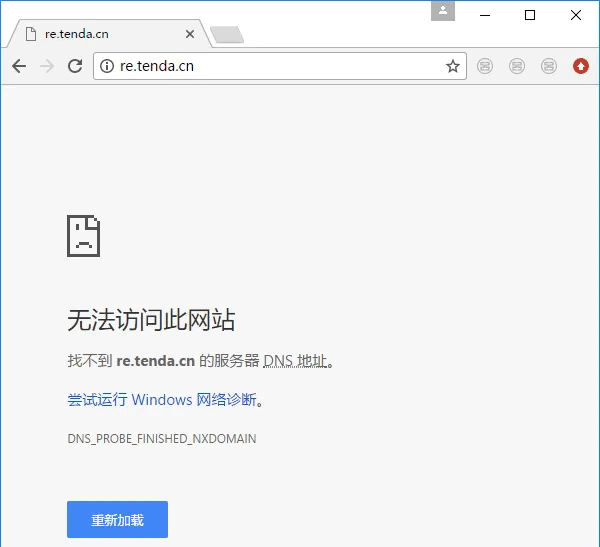Maximize the browser window
600x547 pixels.
click(530, 15)
